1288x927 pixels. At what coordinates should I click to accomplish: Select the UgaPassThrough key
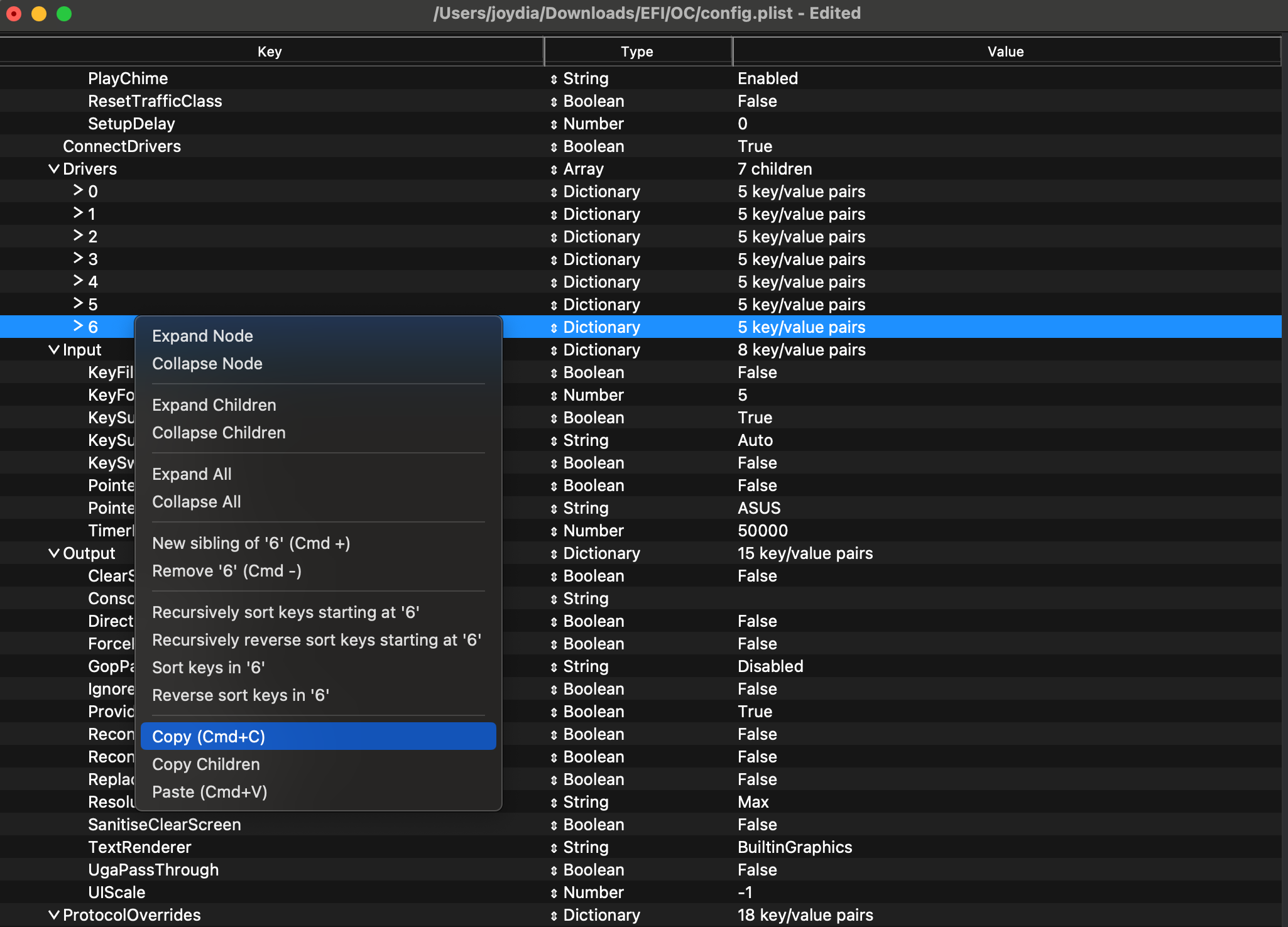153,870
